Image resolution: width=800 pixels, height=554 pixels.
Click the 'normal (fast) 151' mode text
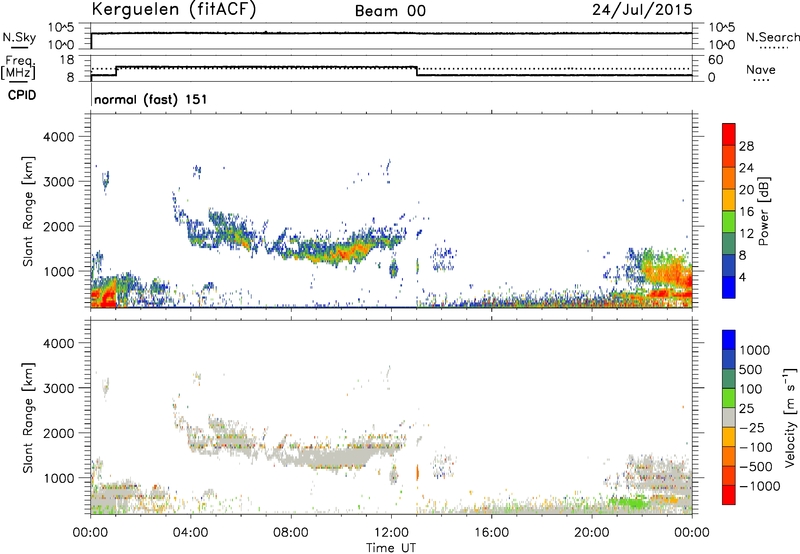point(151,99)
